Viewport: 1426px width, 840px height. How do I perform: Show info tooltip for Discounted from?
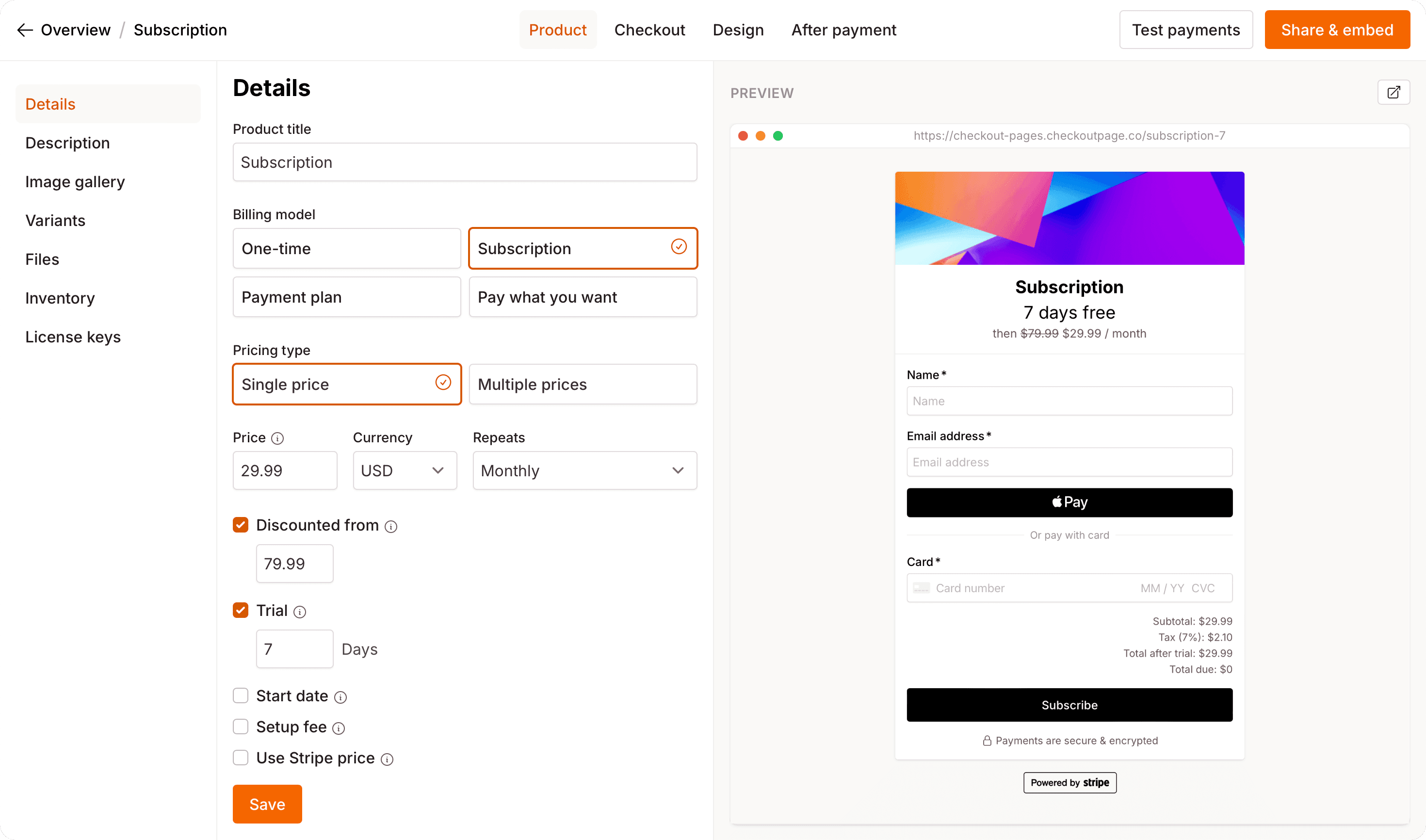point(391,526)
